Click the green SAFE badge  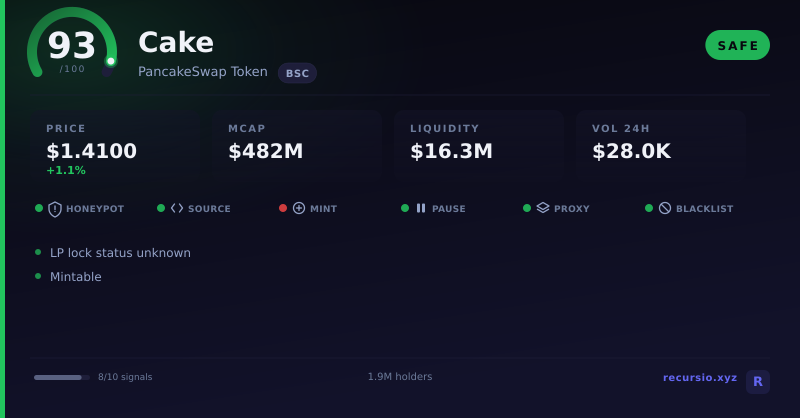(x=737, y=45)
